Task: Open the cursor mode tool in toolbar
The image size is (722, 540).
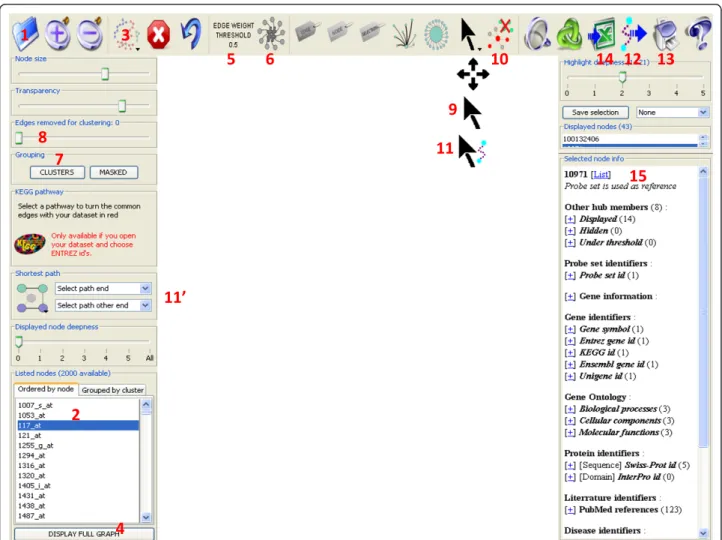Action: pos(470,35)
